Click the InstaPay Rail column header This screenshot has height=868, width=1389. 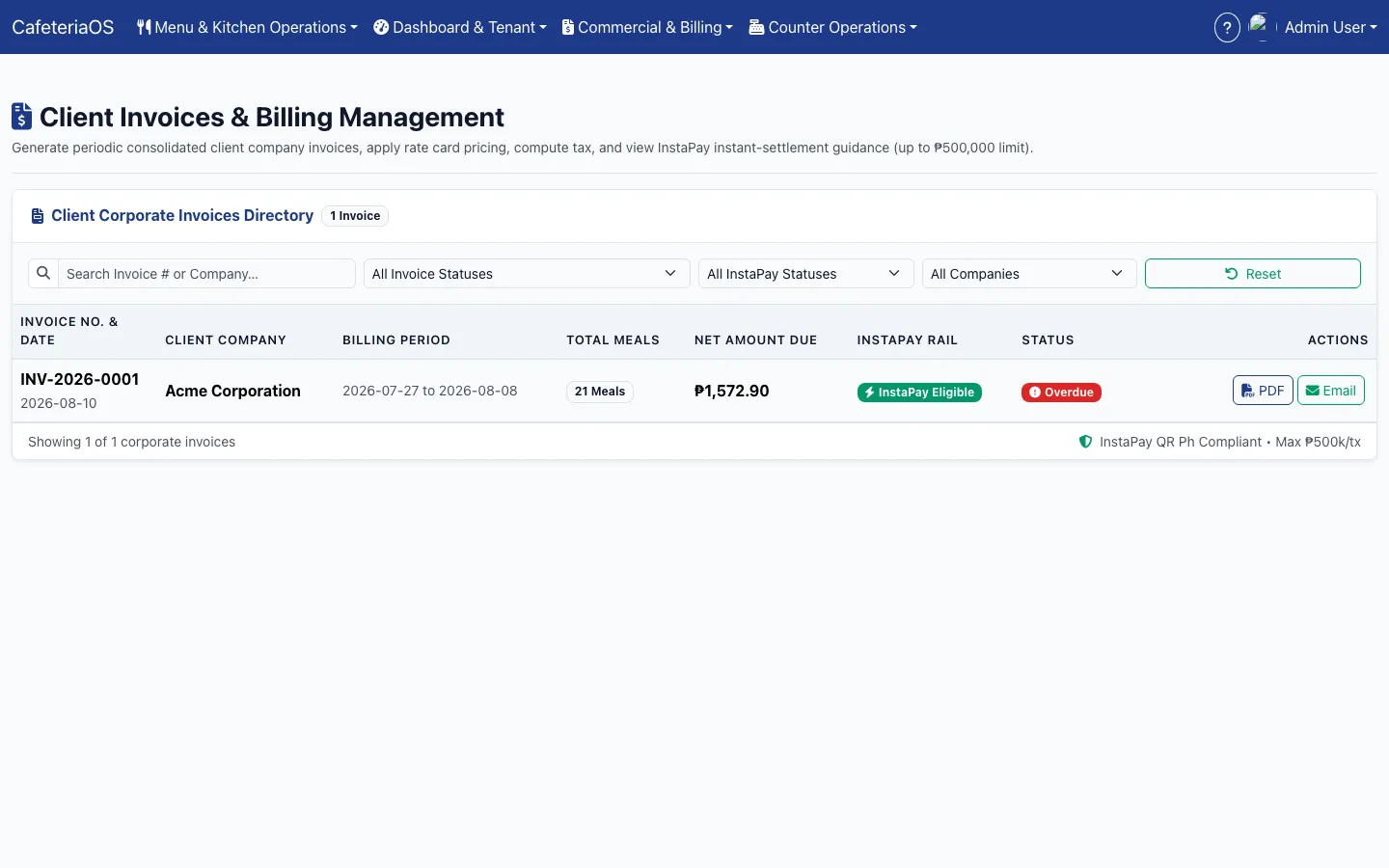point(908,340)
